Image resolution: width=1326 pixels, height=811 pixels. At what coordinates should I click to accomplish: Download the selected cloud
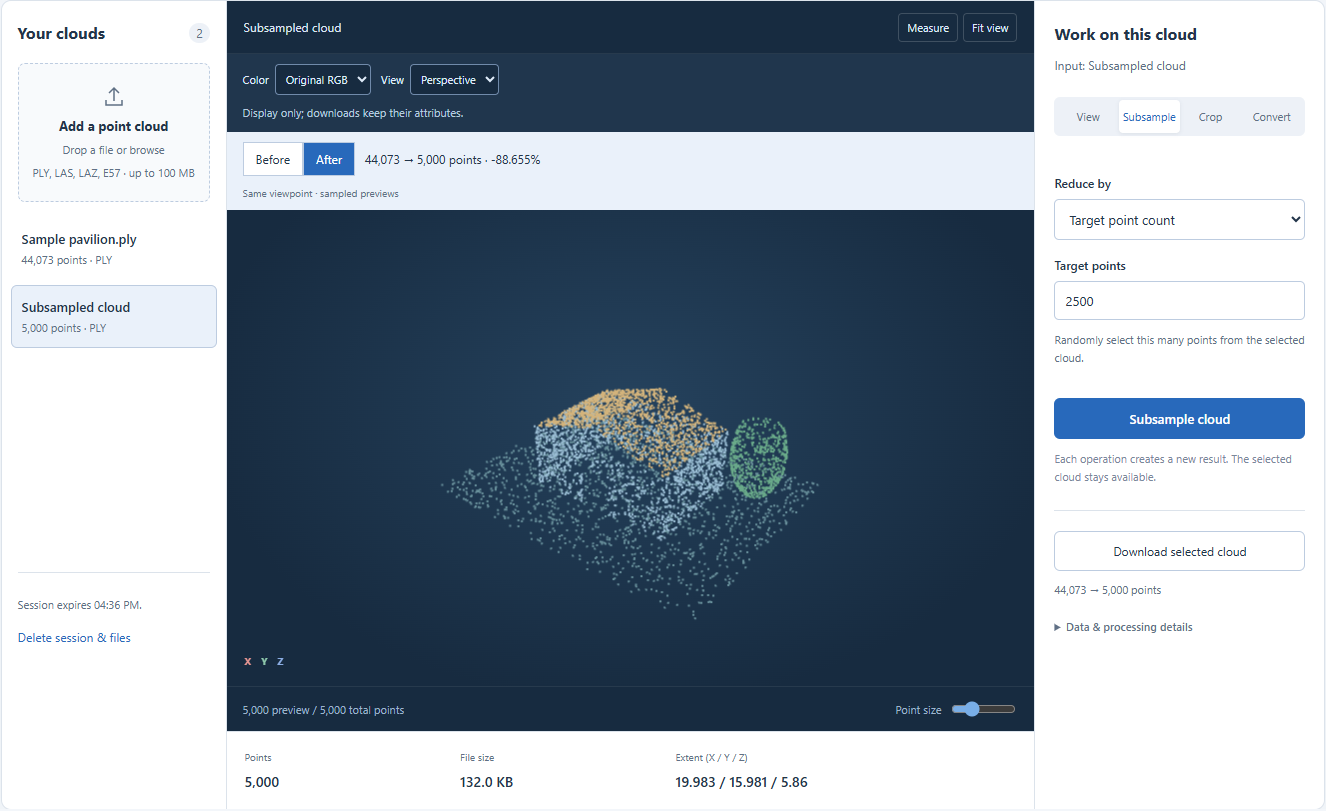pyautogui.click(x=1179, y=551)
